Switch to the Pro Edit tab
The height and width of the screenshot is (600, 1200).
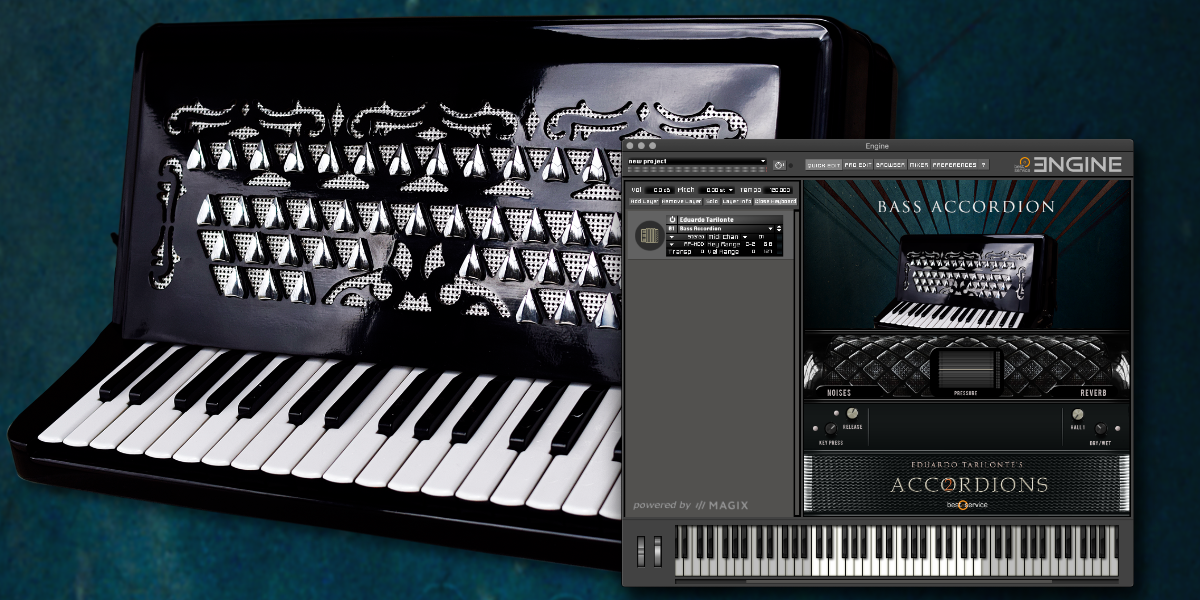(858, 165)
